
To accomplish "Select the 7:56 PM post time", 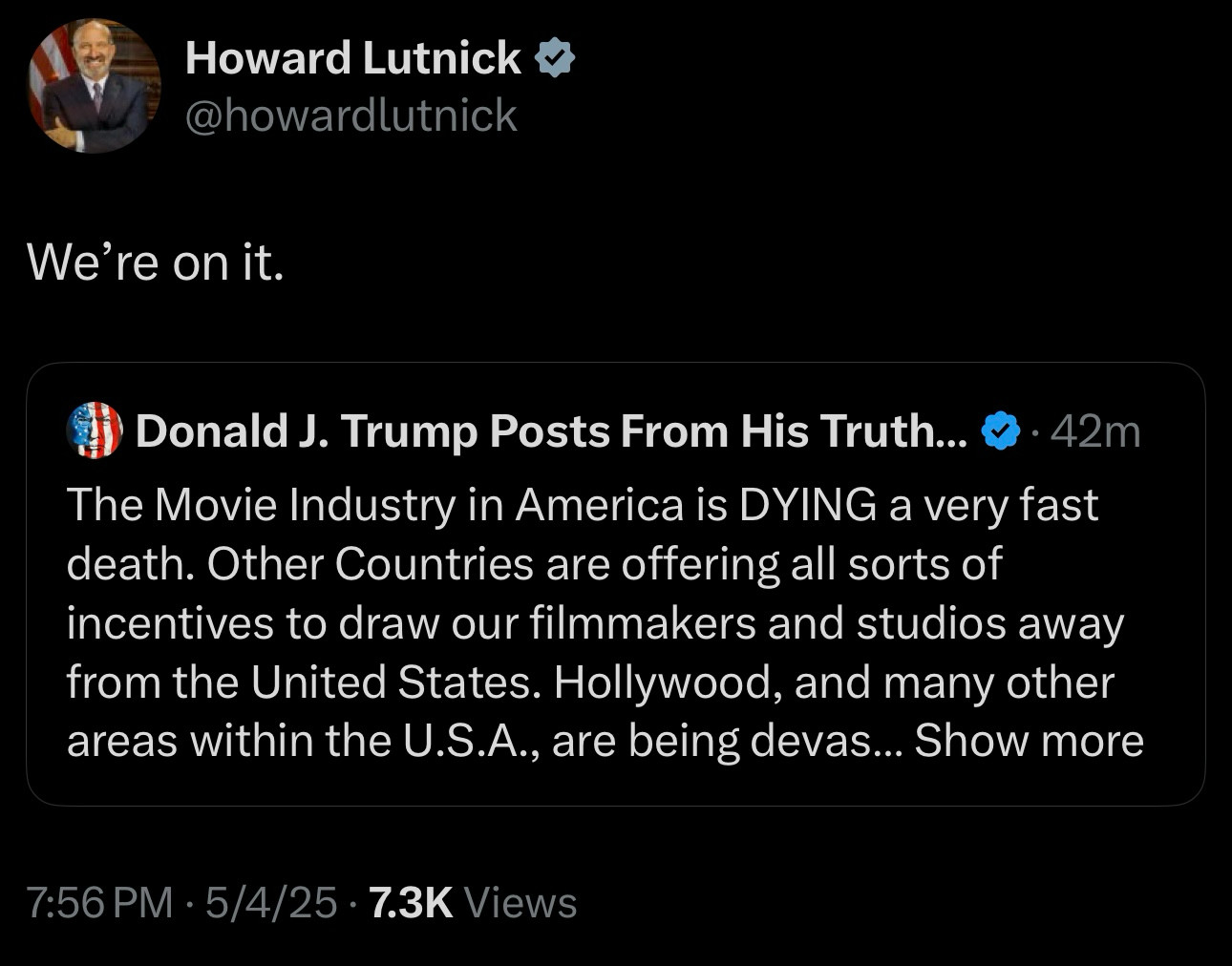I will [100, 902].
